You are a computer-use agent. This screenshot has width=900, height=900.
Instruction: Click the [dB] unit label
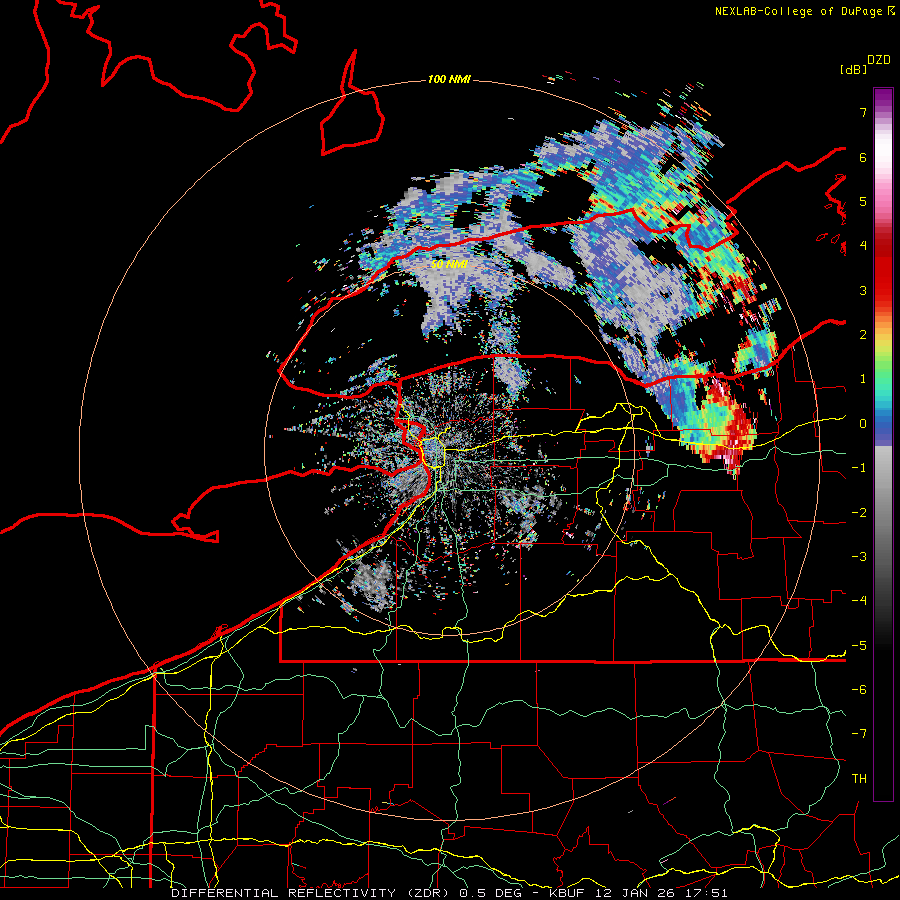click(x=853, y=69)
